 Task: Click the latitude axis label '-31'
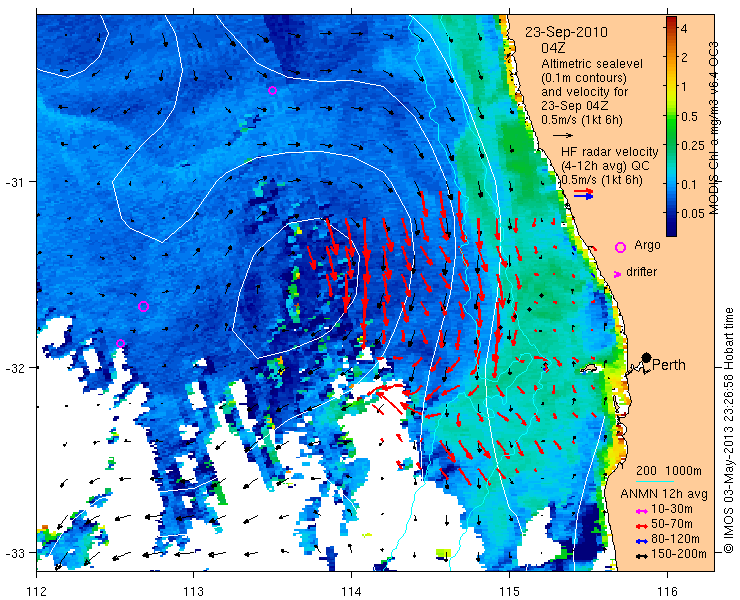coord(14,182)
